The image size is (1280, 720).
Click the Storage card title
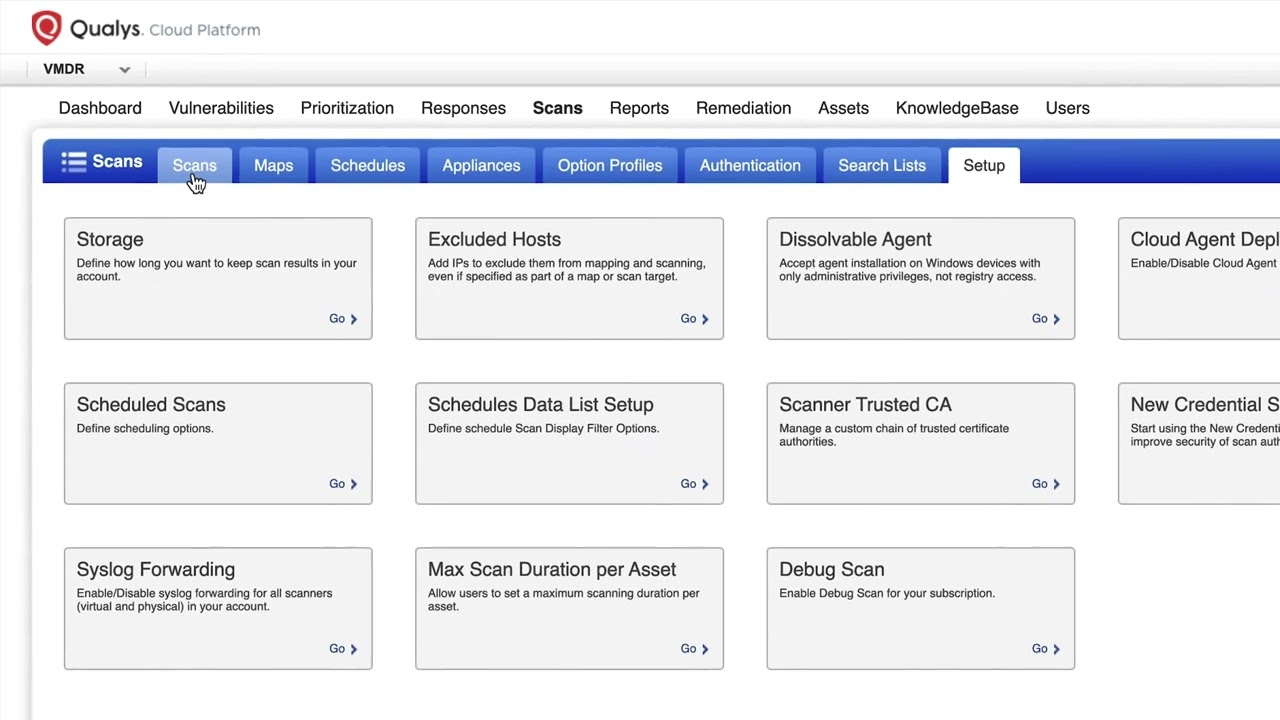110,239
